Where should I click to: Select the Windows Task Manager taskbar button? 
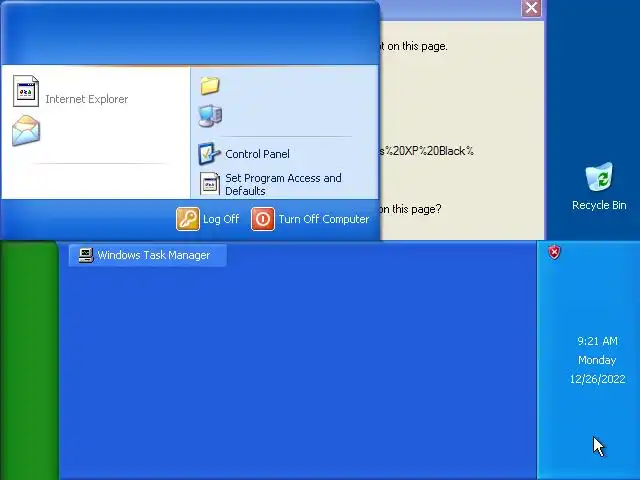147,255
